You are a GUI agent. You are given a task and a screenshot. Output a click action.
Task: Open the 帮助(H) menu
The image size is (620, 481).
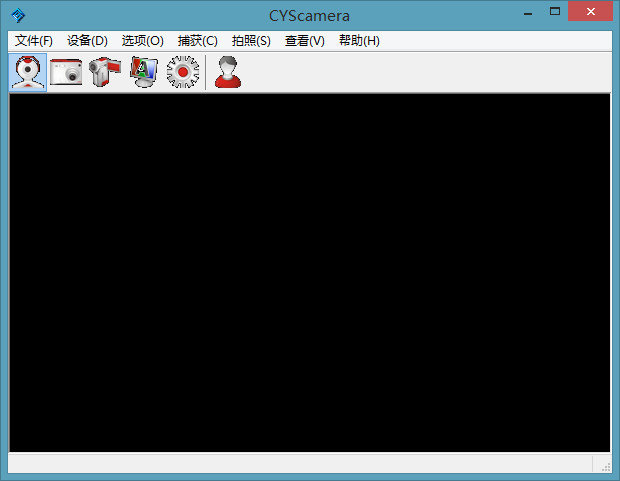pyautogui.click(x=359, y=40)
